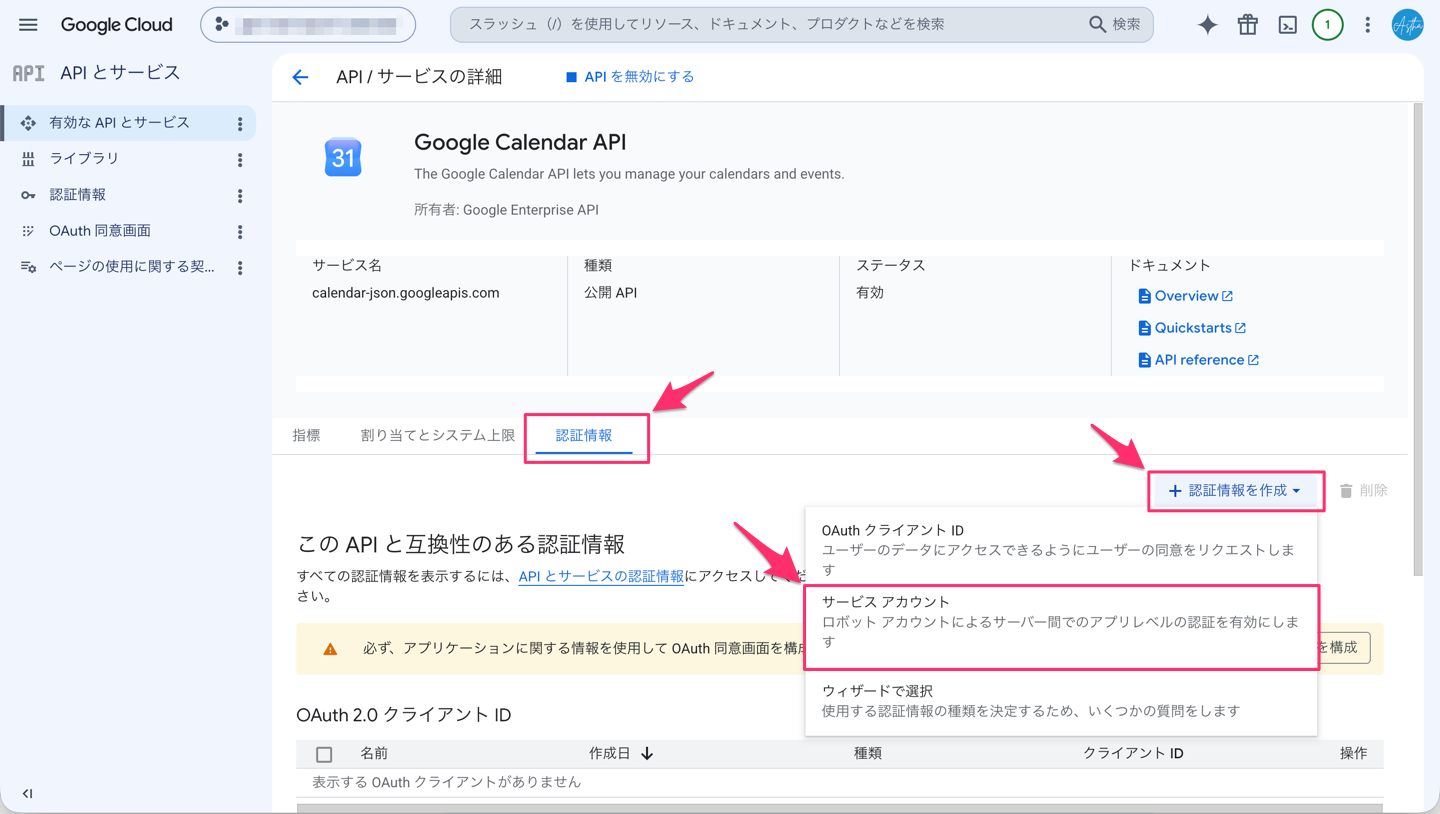Tick the select-all checkbox in OAuth table
The image size is (1440, 814).
pos(324,754)
